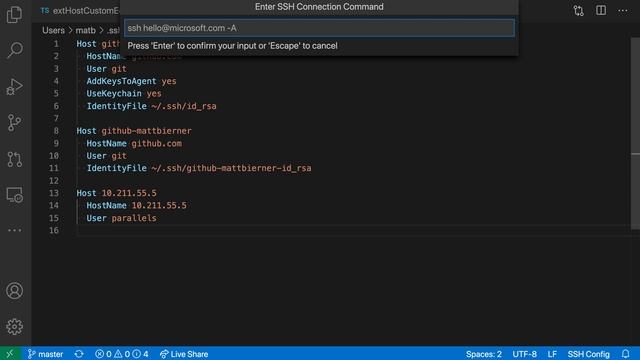Click the master branch indicator
This screenshot has height=360, width=640.
point(45,354)
